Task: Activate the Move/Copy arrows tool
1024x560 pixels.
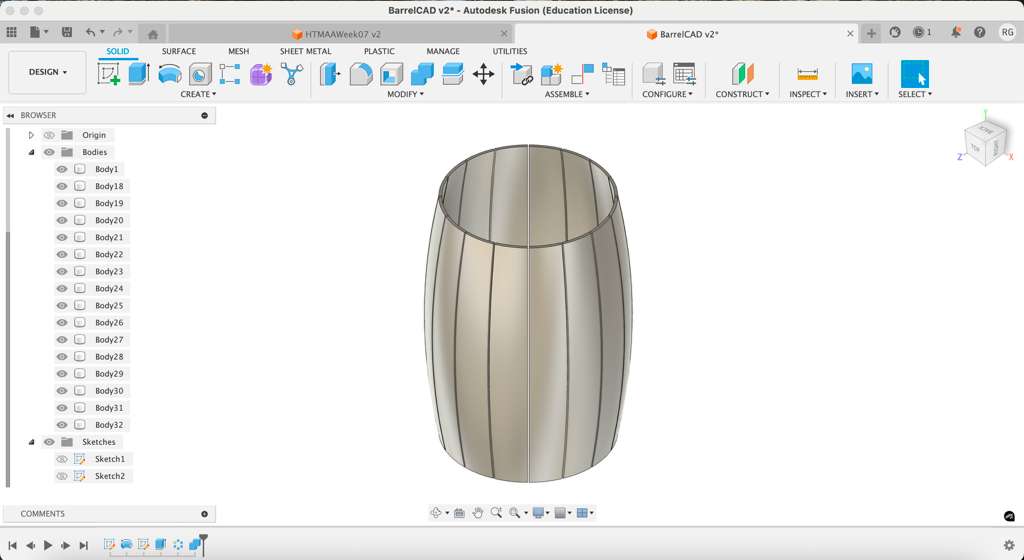Action: click(x=483, y=74)
